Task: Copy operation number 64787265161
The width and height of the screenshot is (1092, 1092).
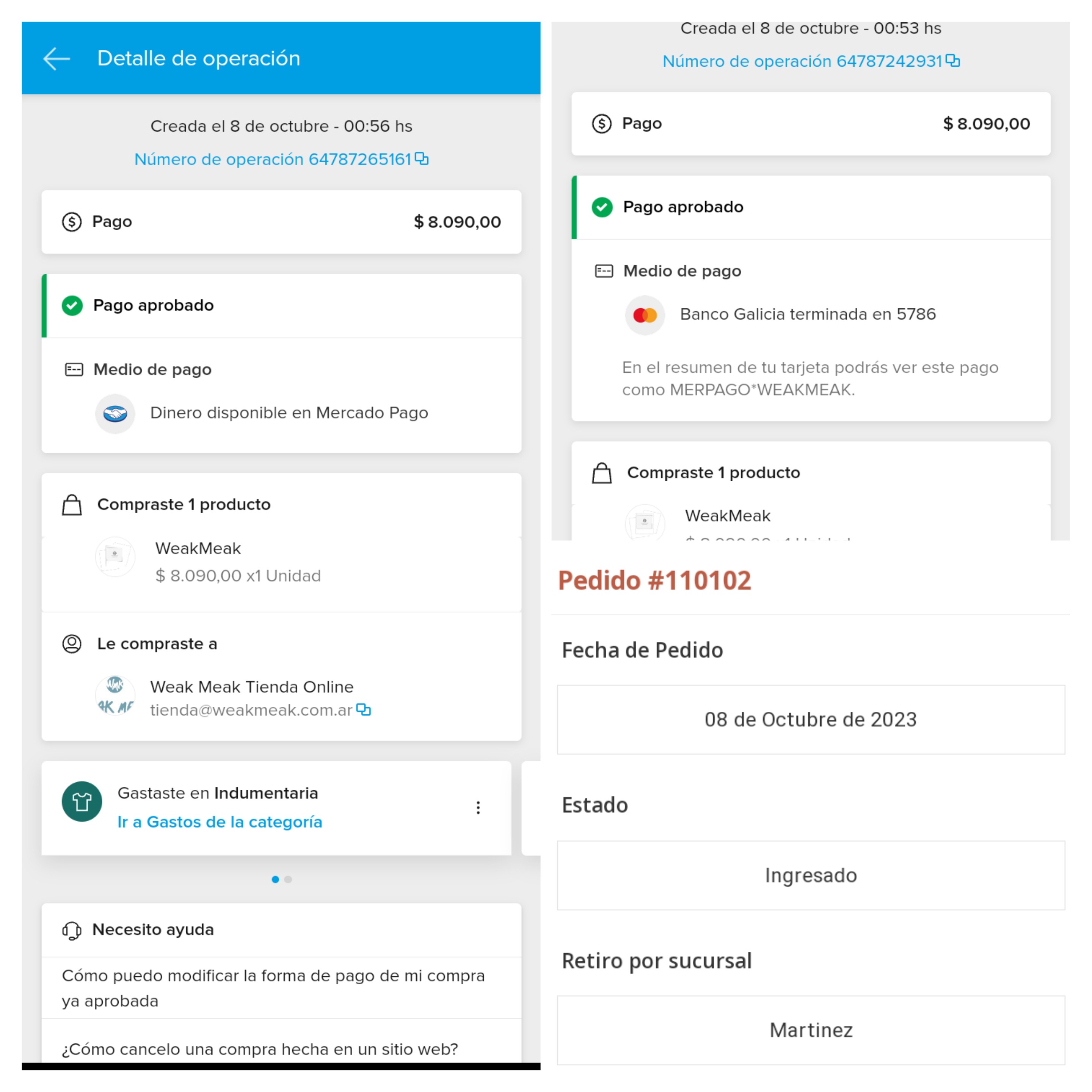Action: point(422,159)
